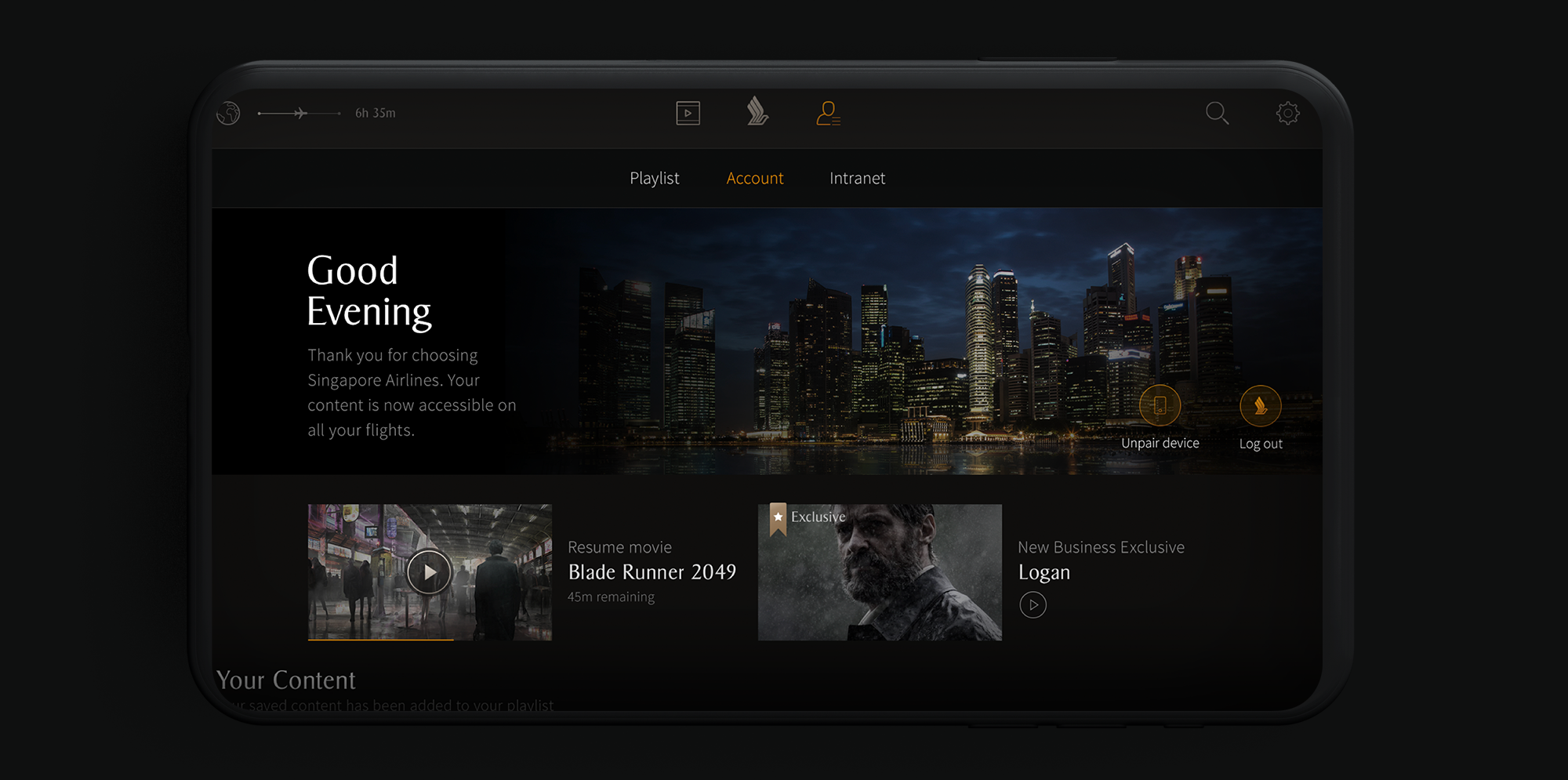
Task: Click the Blade Runner orange progress bar
Action: (381, 640)
